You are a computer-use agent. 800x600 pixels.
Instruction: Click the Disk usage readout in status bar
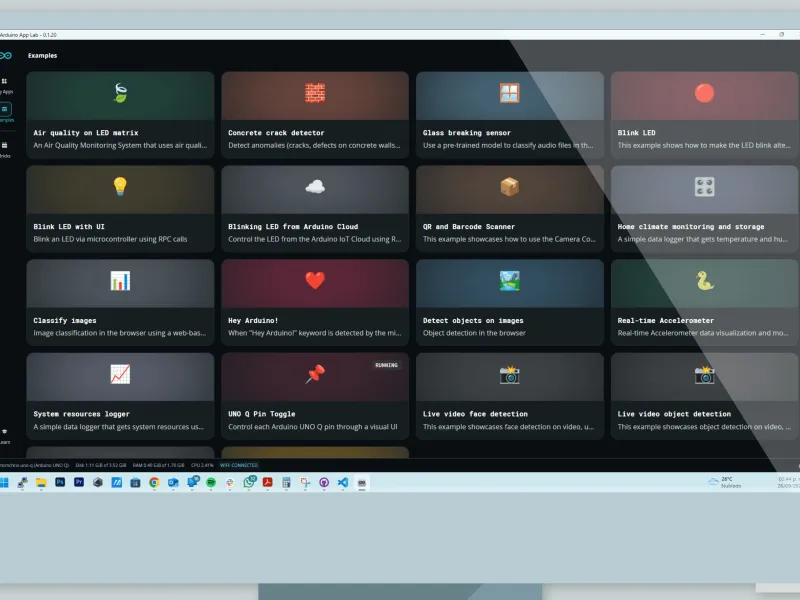tap(101, 465)
